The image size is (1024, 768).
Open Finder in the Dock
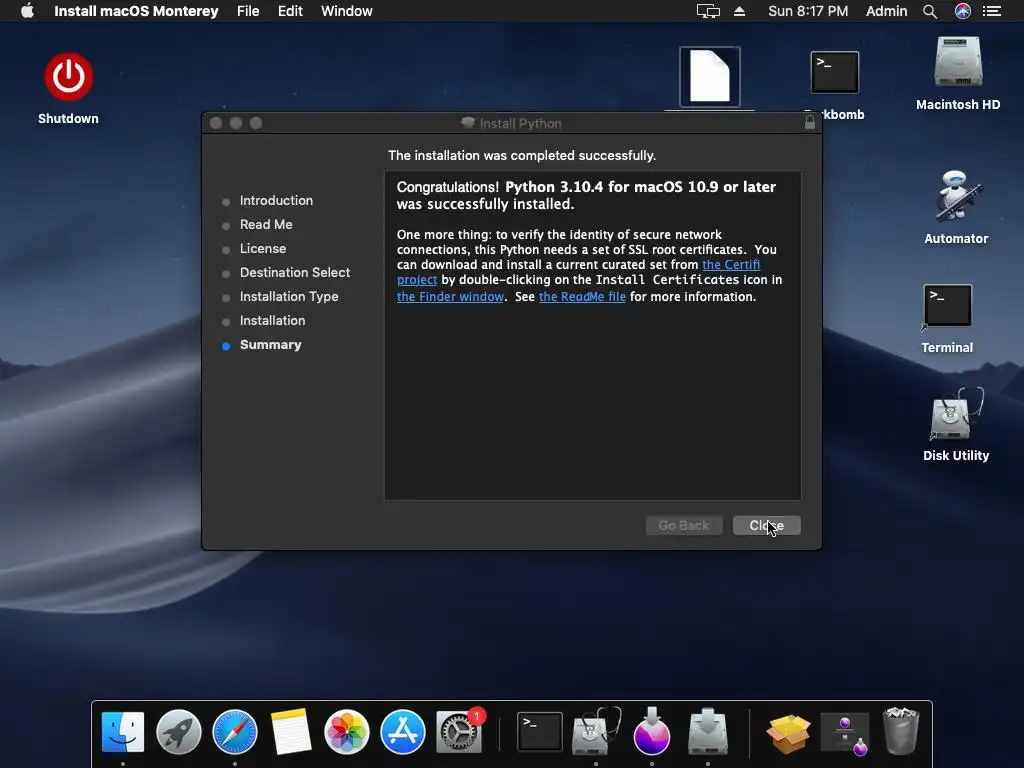tap(123, 732)
